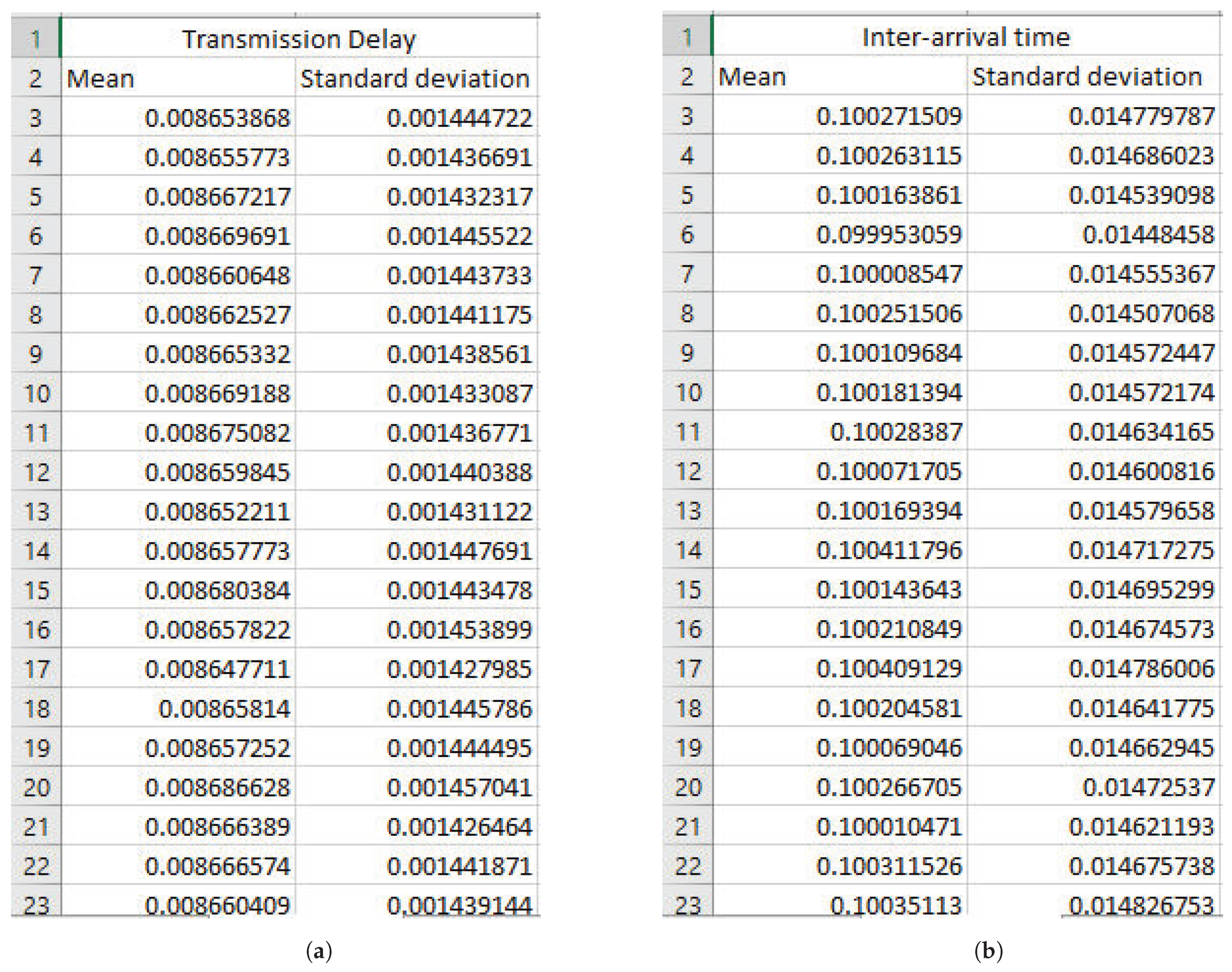Click cell with value 0.100411796
1232x972 pixels.
click(x=889, y=550)
